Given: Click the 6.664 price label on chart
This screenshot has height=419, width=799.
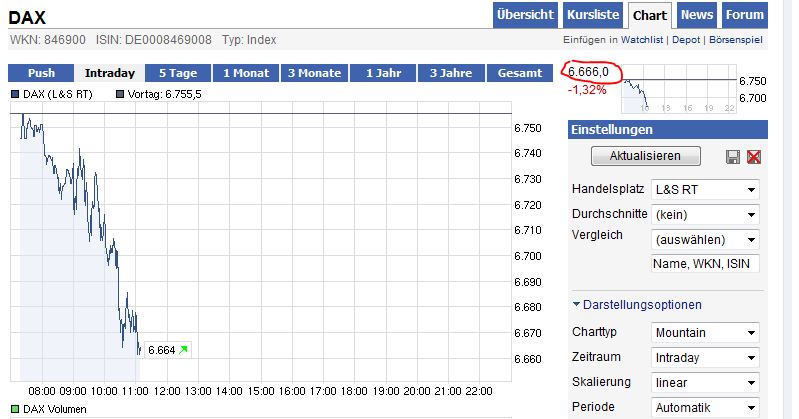Looking at the screenshot, I should coord(162,350).
